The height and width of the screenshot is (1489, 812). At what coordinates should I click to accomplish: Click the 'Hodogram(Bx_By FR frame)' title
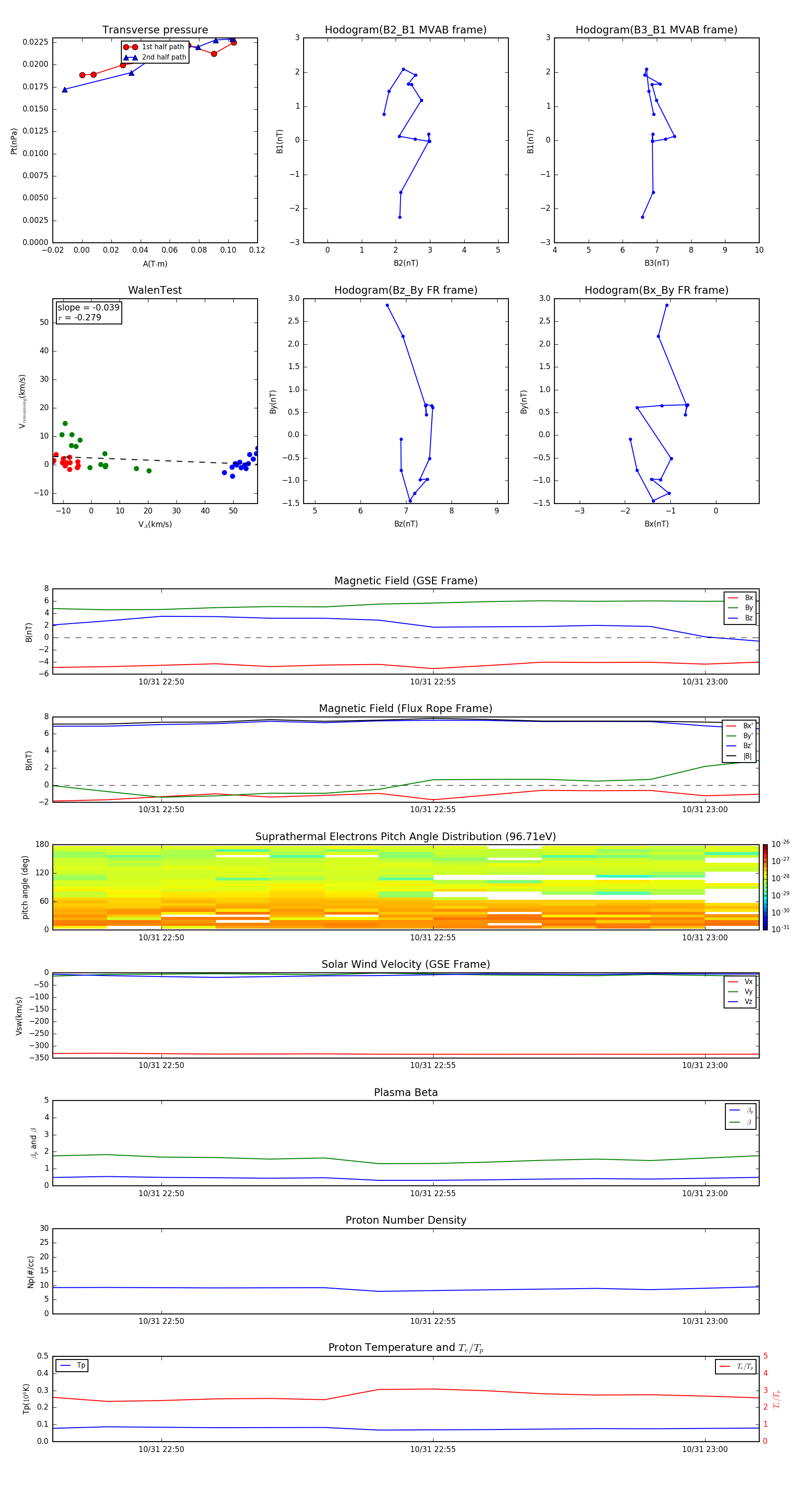(656, 290)
